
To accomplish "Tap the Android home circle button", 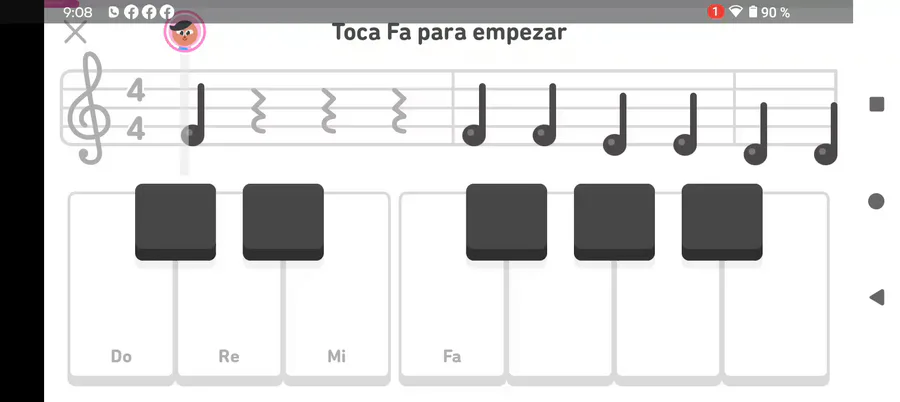I will (876, 201).
